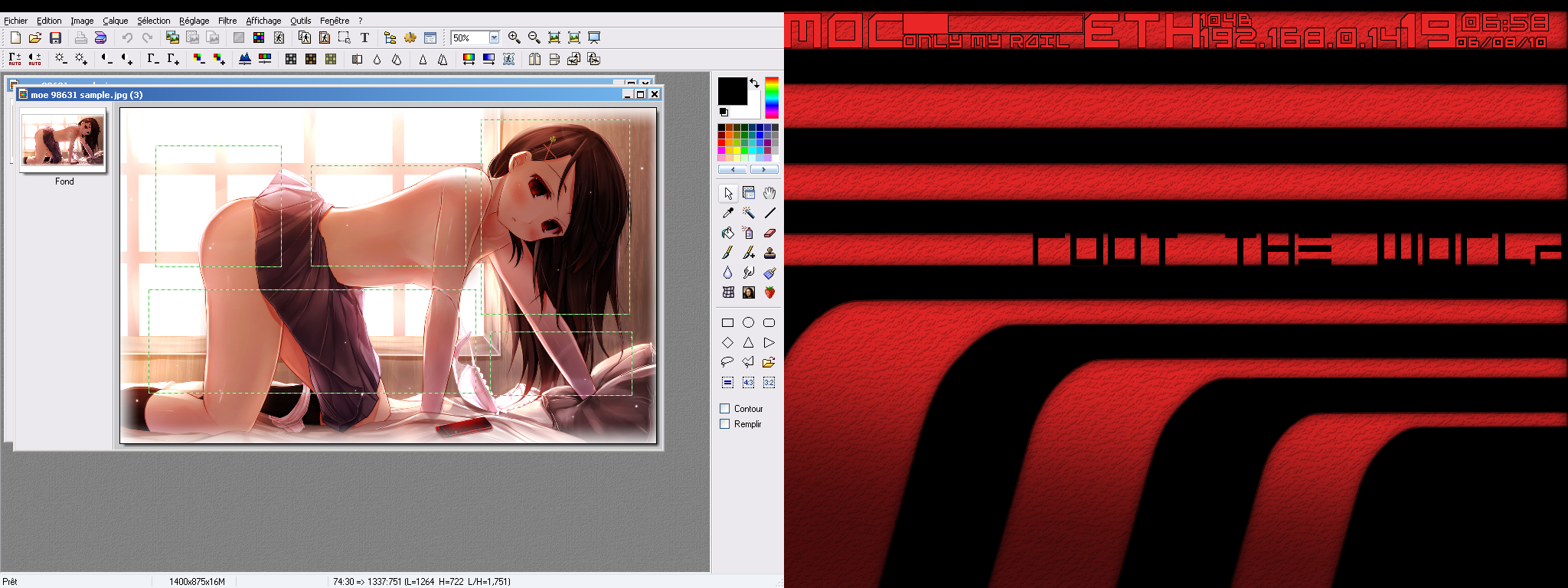The height and width of the screenshot is (588, 1568).
Task: Select the Mona Lisa art brush tool
Action: tap(749, 292)
